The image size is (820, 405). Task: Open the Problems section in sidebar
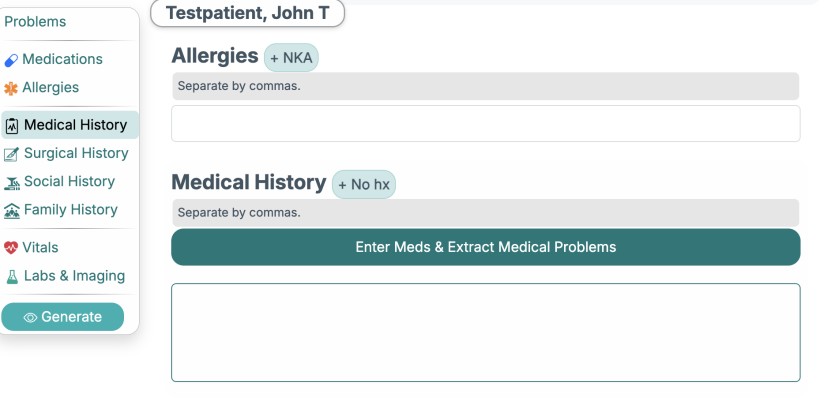[35, 22]
